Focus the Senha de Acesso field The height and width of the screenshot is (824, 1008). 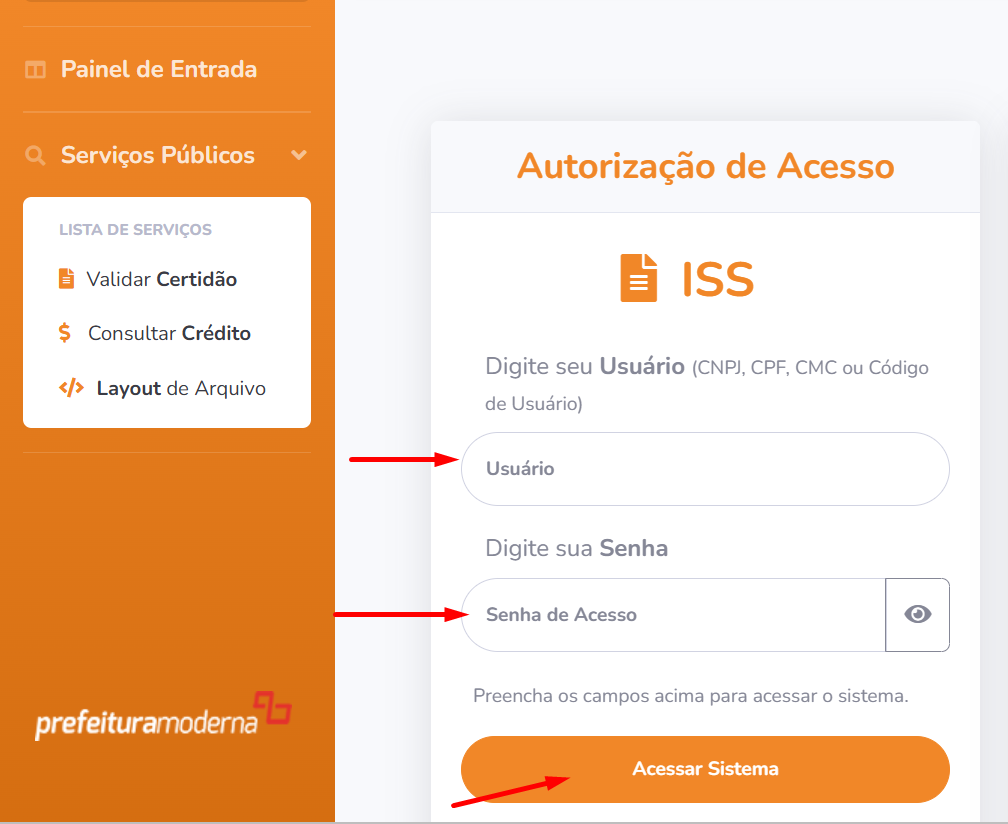pyautogui.click(x=673, y=615)
